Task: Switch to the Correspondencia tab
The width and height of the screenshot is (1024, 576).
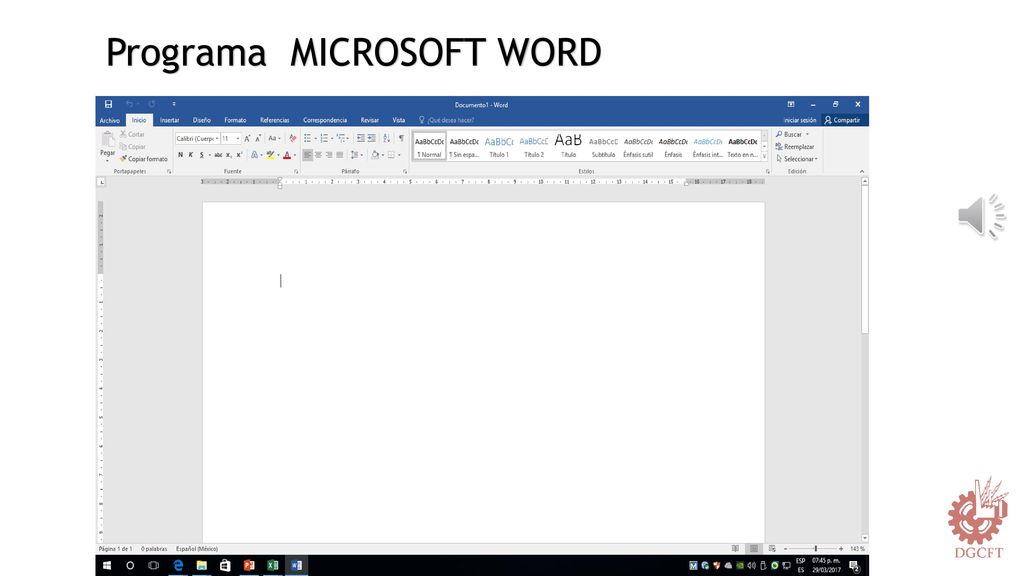Action: pyautogui.click(x=325, y=120)
